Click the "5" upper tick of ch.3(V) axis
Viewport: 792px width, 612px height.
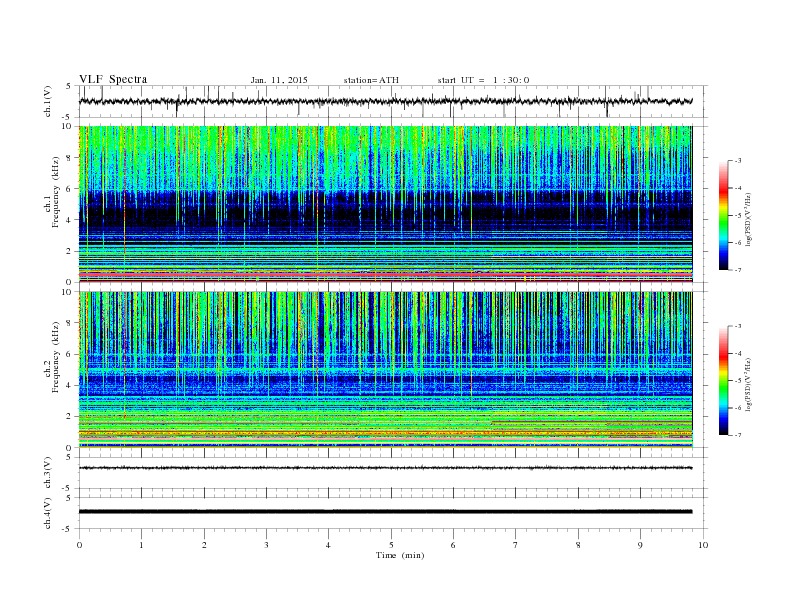(69, 457)
